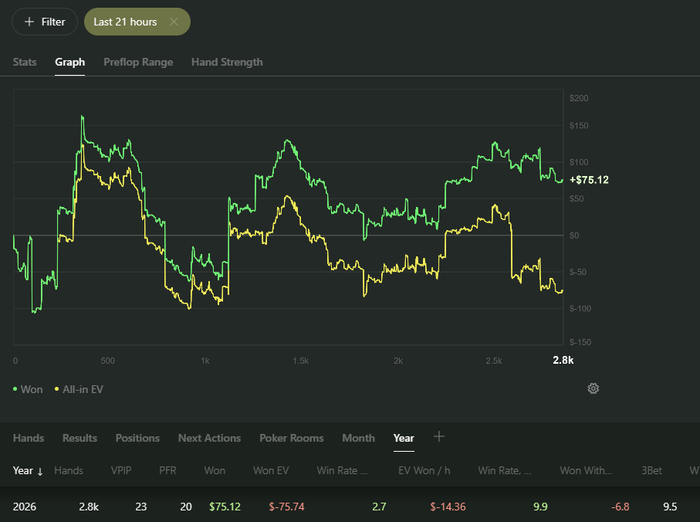Sort table by VPIP column header
The height and width of the screenshot is (522, 700).
121,471
